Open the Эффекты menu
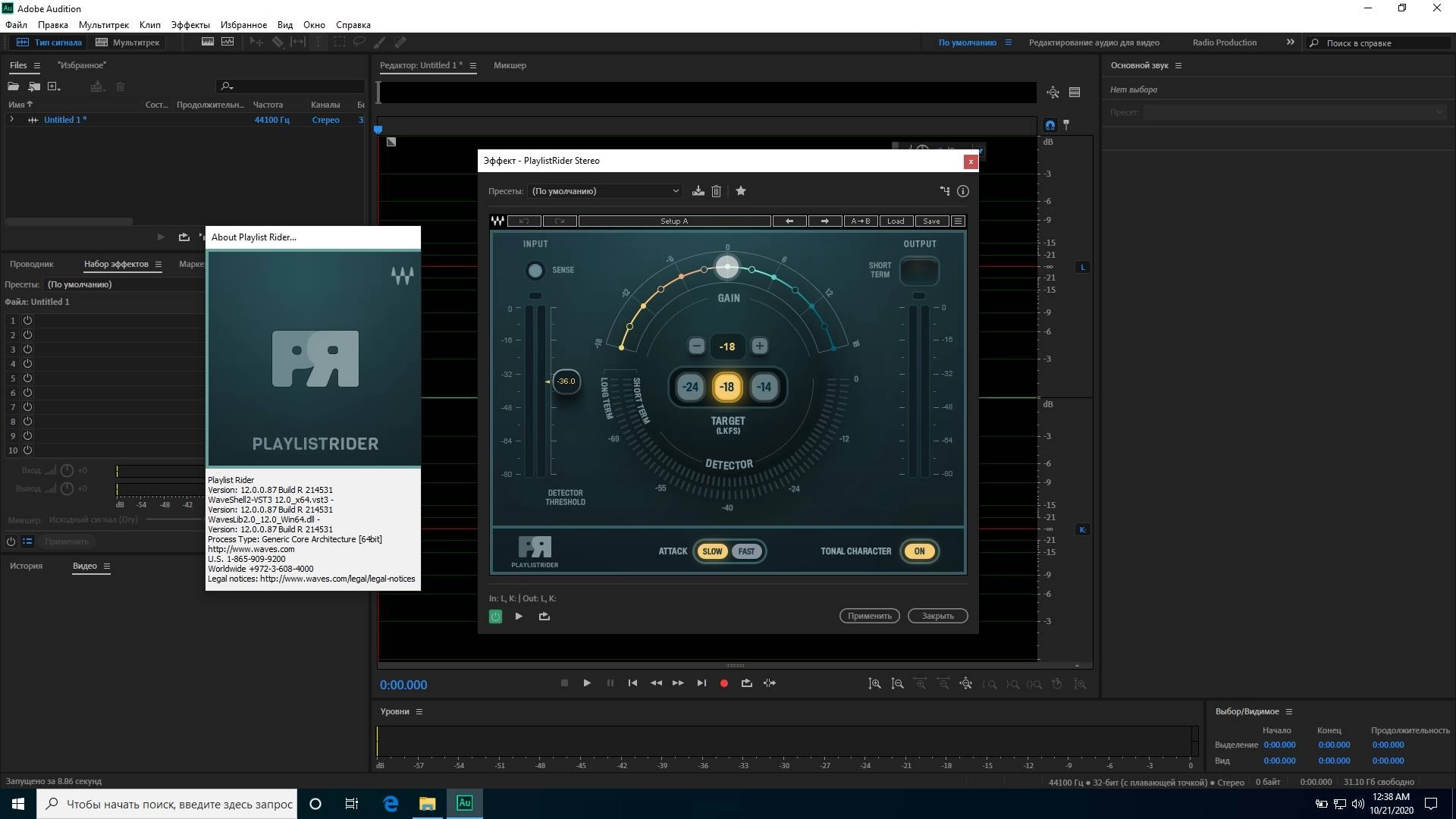The height and width of the screenshot is (819, 1456). pyautogui.click(x=190, y=25)
